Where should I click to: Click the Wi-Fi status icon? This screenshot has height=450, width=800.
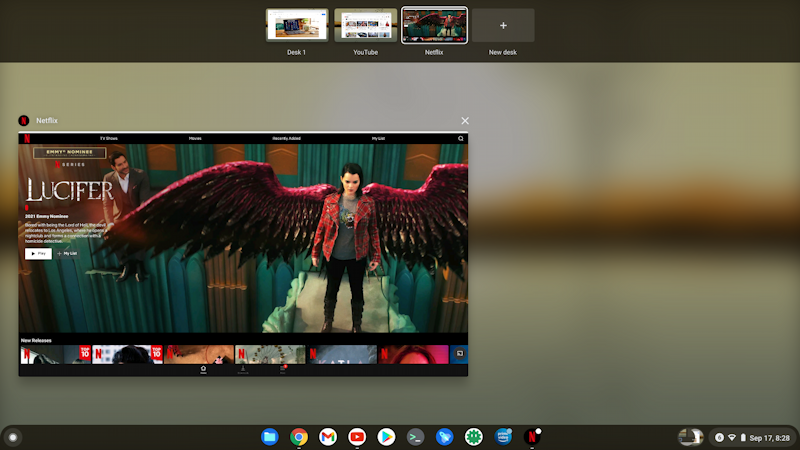(732, 438)
